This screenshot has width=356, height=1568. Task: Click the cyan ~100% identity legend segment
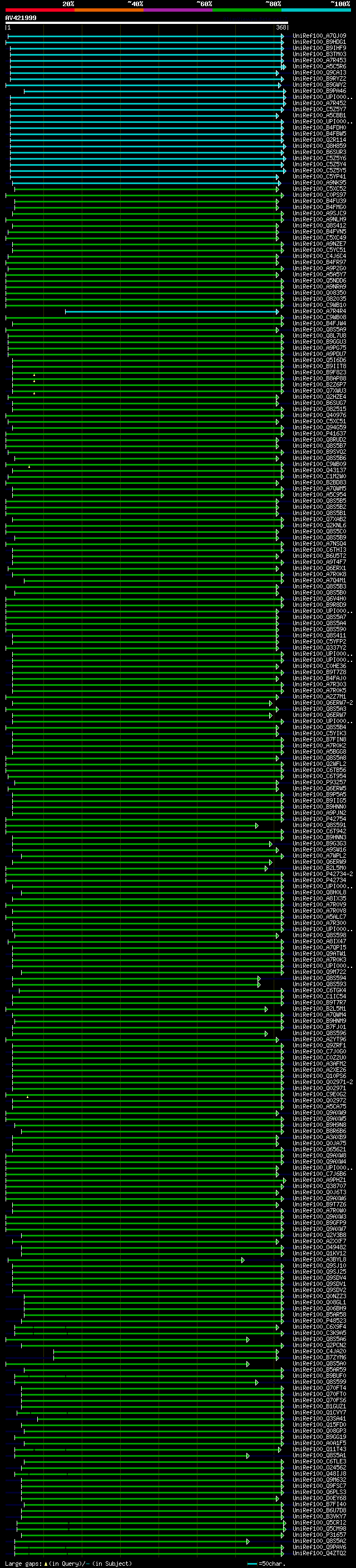(x=315, y=11)
